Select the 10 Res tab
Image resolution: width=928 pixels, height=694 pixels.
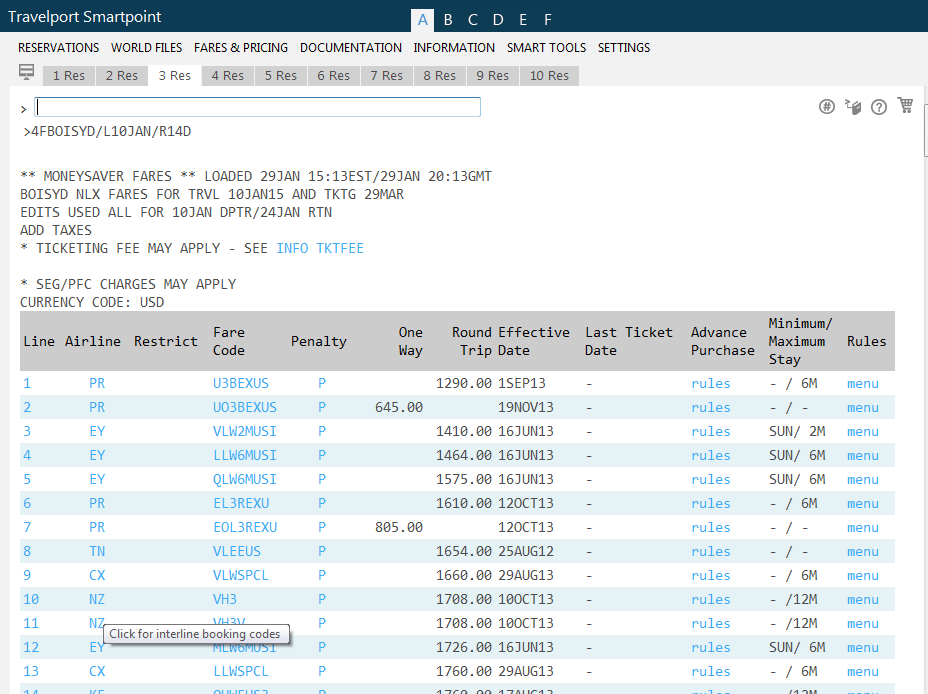pos(549,76)
